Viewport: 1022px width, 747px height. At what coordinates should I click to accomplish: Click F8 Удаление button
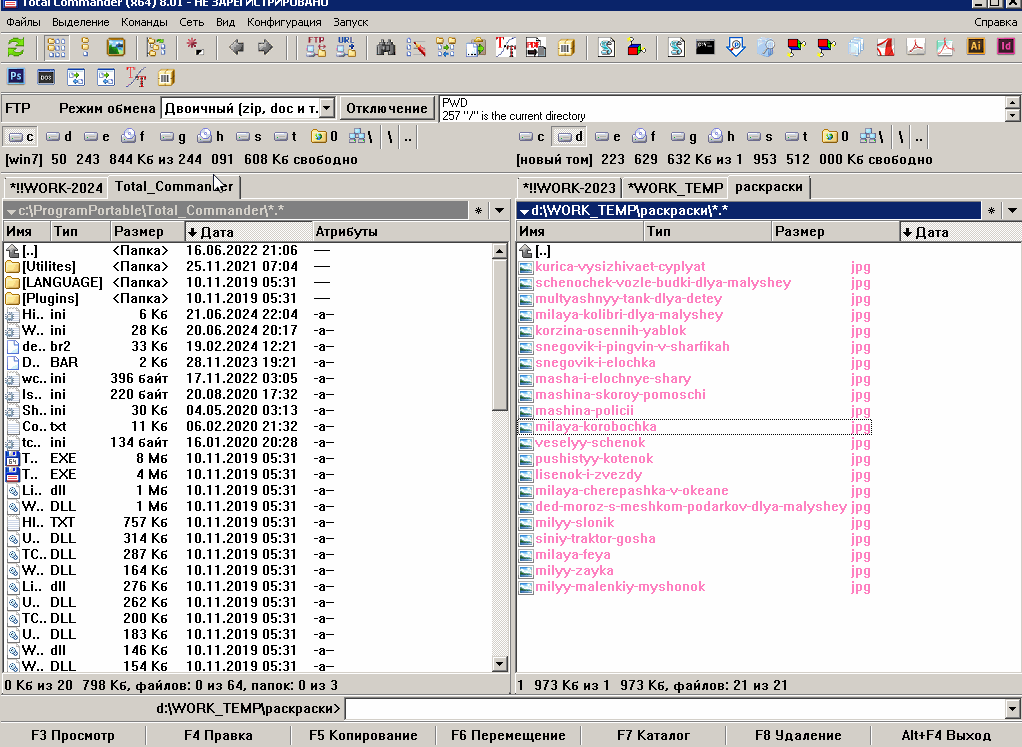coord(798,735)
